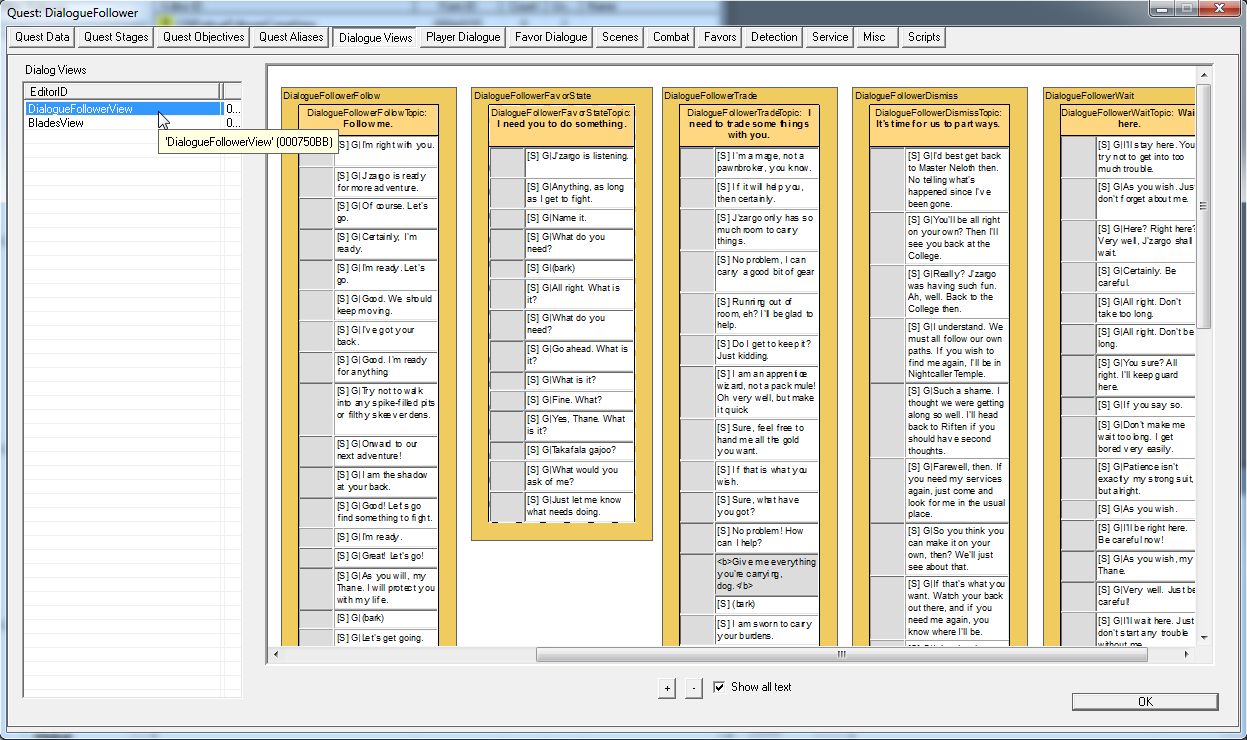Click the "head back to Riften" dismiss response
This screenshot has height=740, width=1247.
coord(957,420)
